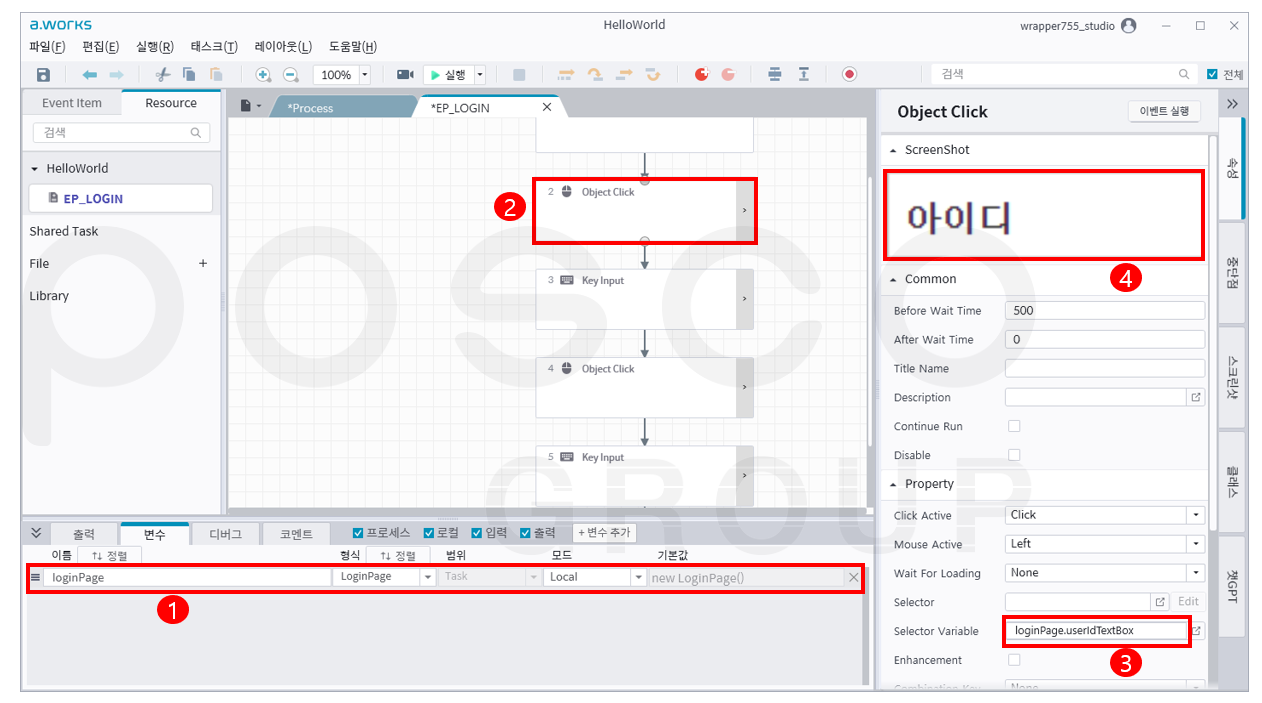Open the zoom percentage dropdown
This screenshot has width=1262, height=703.
point(364,75)
